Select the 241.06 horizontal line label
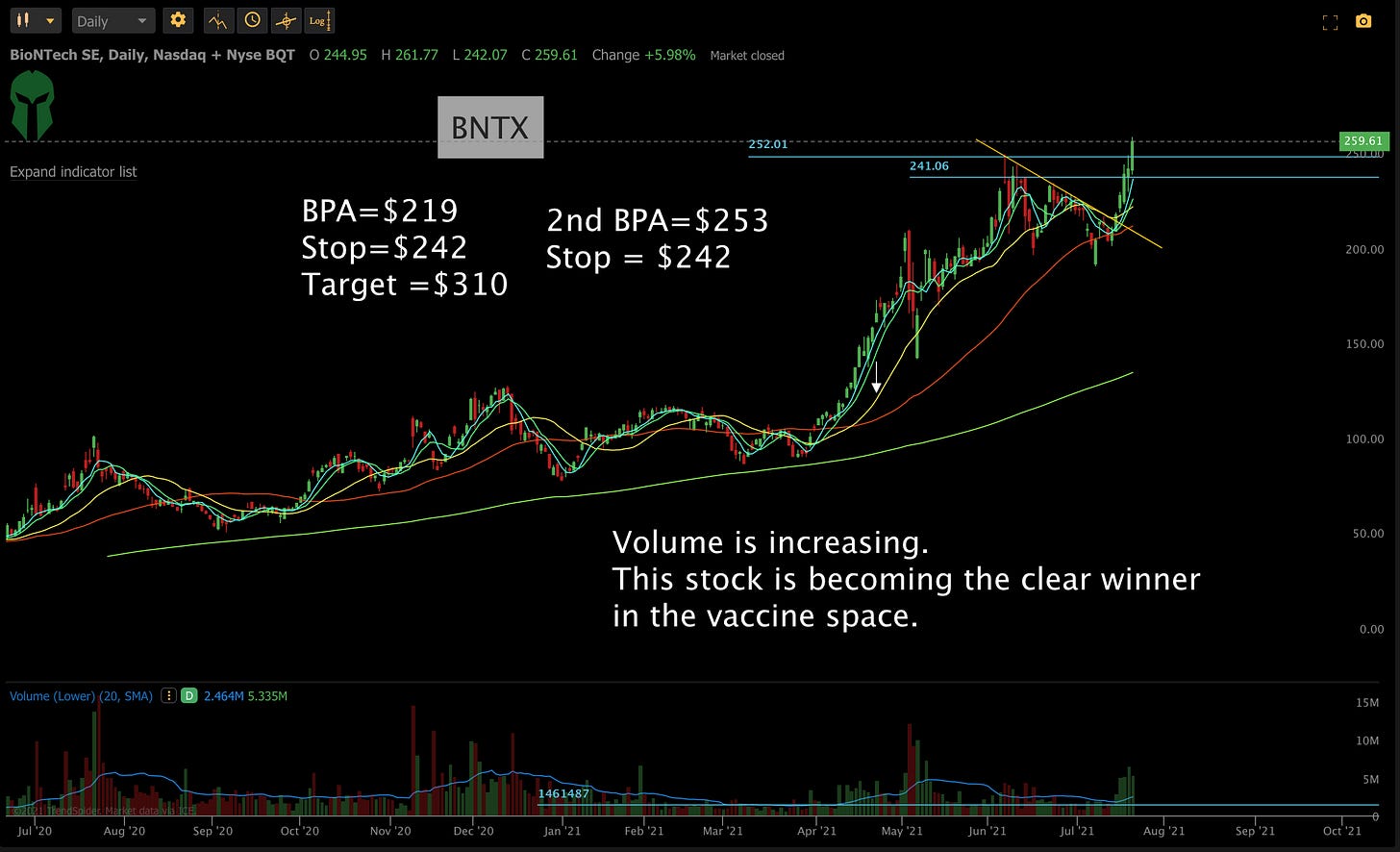 pos(929,166)
